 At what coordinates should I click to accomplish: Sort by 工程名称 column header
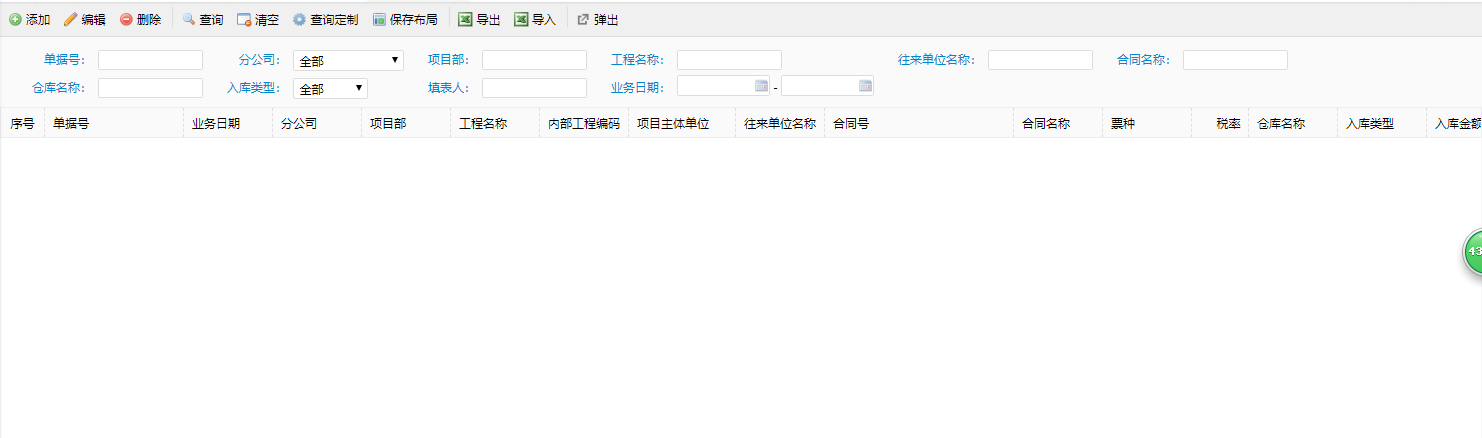[x=494, y=124]
